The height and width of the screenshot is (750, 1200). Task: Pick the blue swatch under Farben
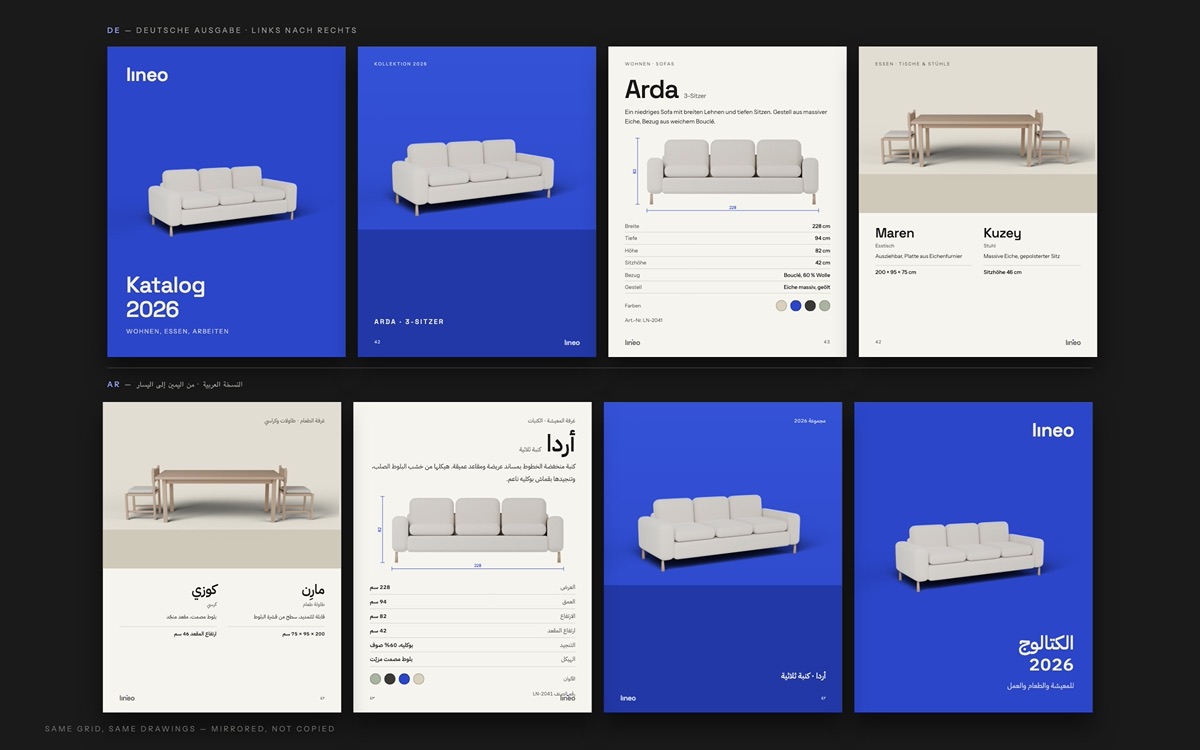click(x=796, y=306)
